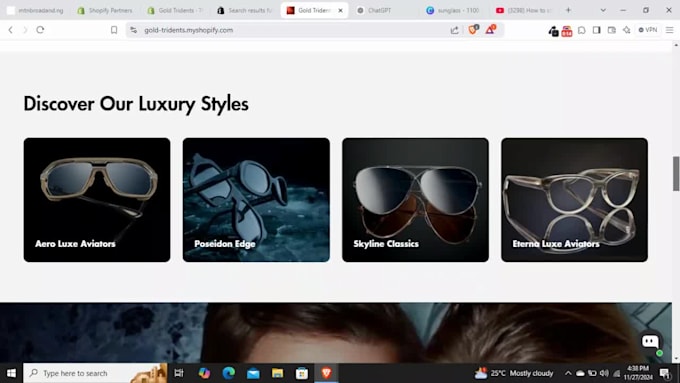The width and height of the screenshot is (680, 383).
Task: Click the browser forward arrow
Action: click(25, 30)
